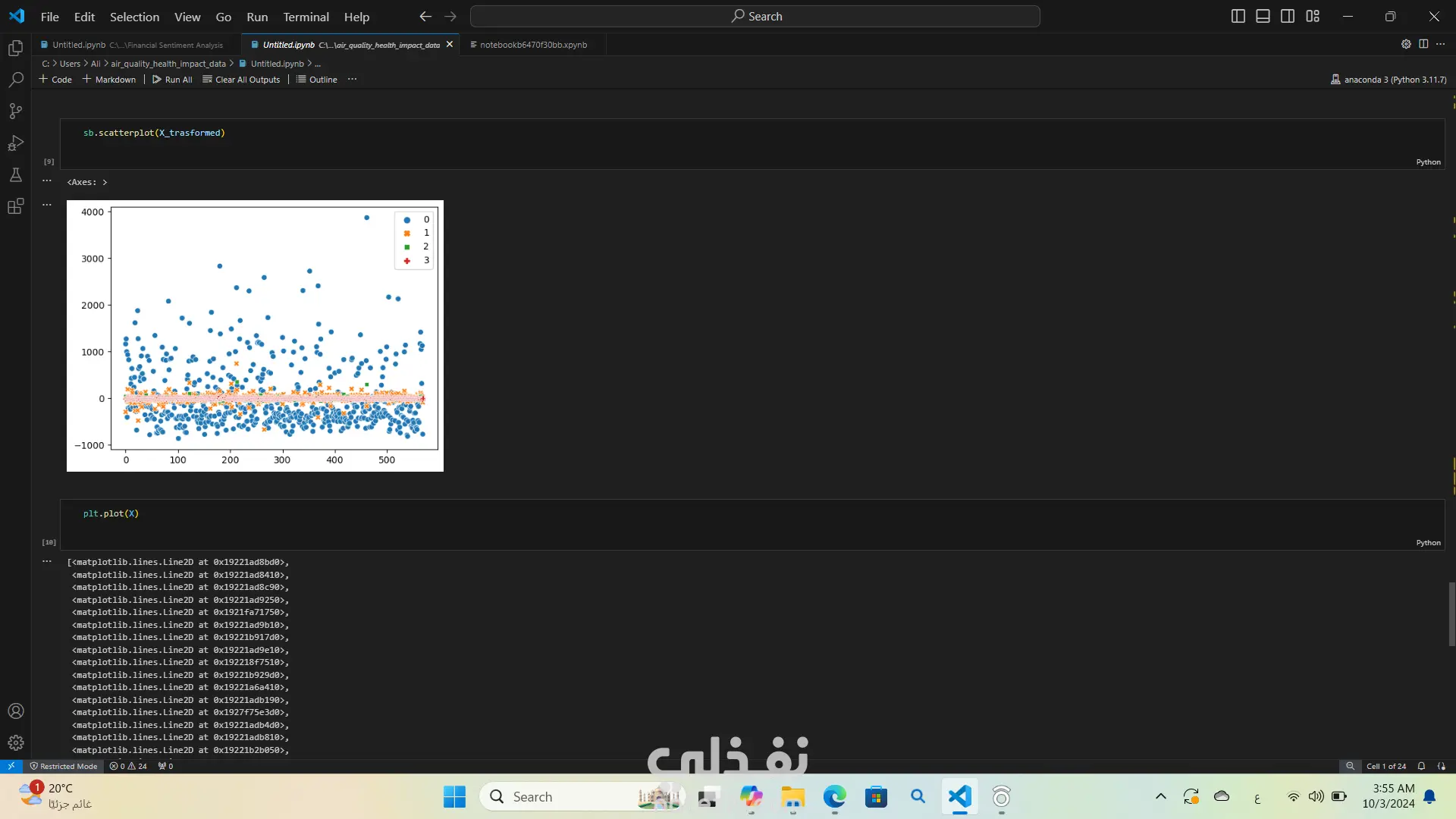The height and width of the screenshot is (819, 1456).
Task: Open the Terminal menu
Action: tap(306, 17)
